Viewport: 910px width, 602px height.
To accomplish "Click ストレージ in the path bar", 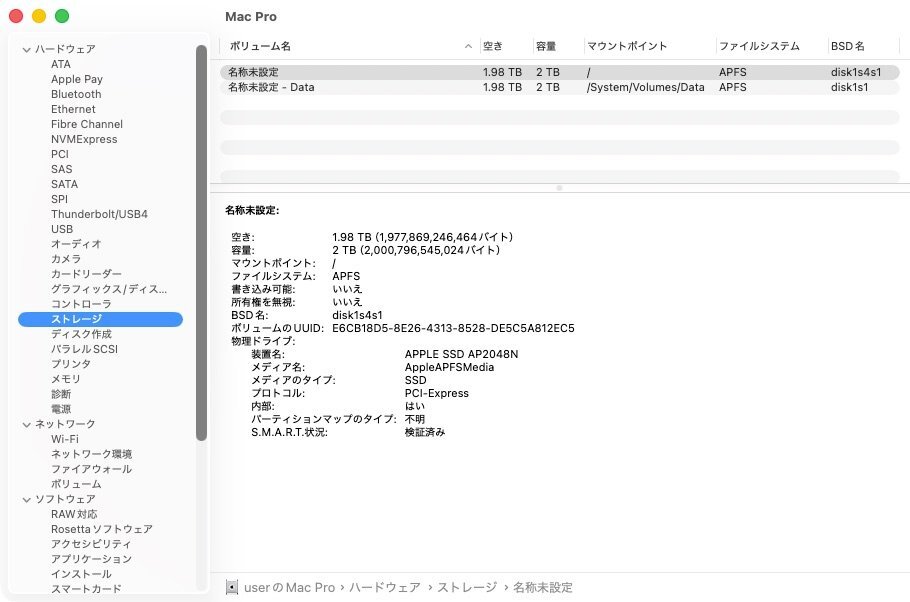I will (x=467, y=587).
